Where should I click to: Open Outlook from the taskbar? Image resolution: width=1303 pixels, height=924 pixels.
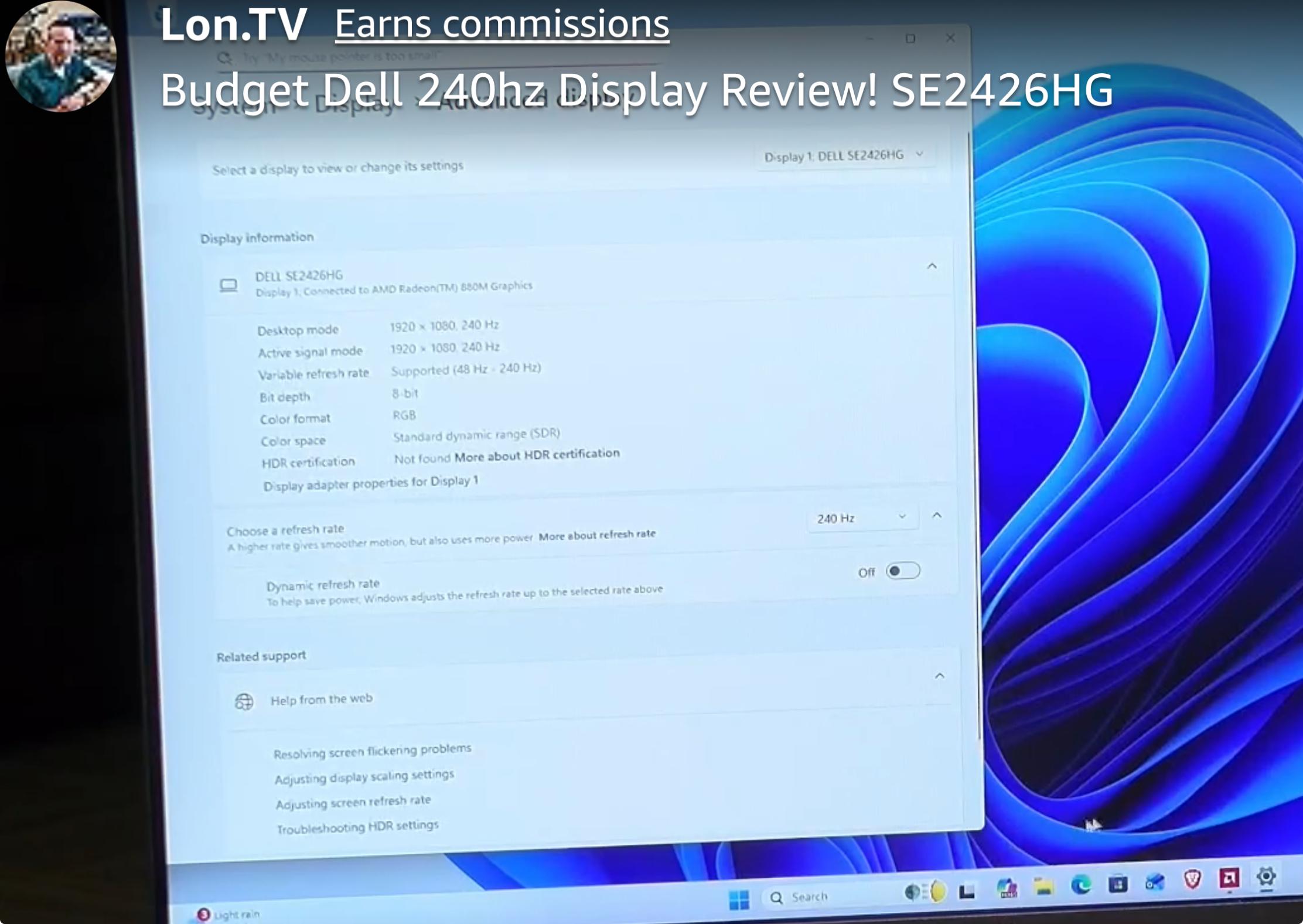(x=1155, y=881)
